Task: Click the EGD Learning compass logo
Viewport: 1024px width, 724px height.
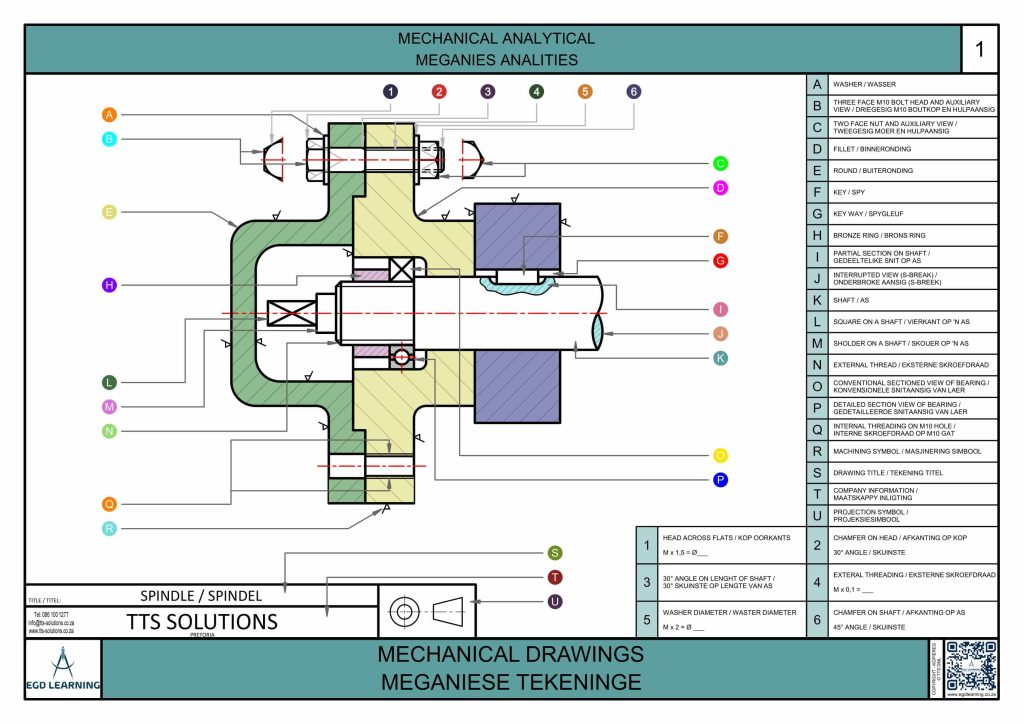Action: click(x=63, y=669)
